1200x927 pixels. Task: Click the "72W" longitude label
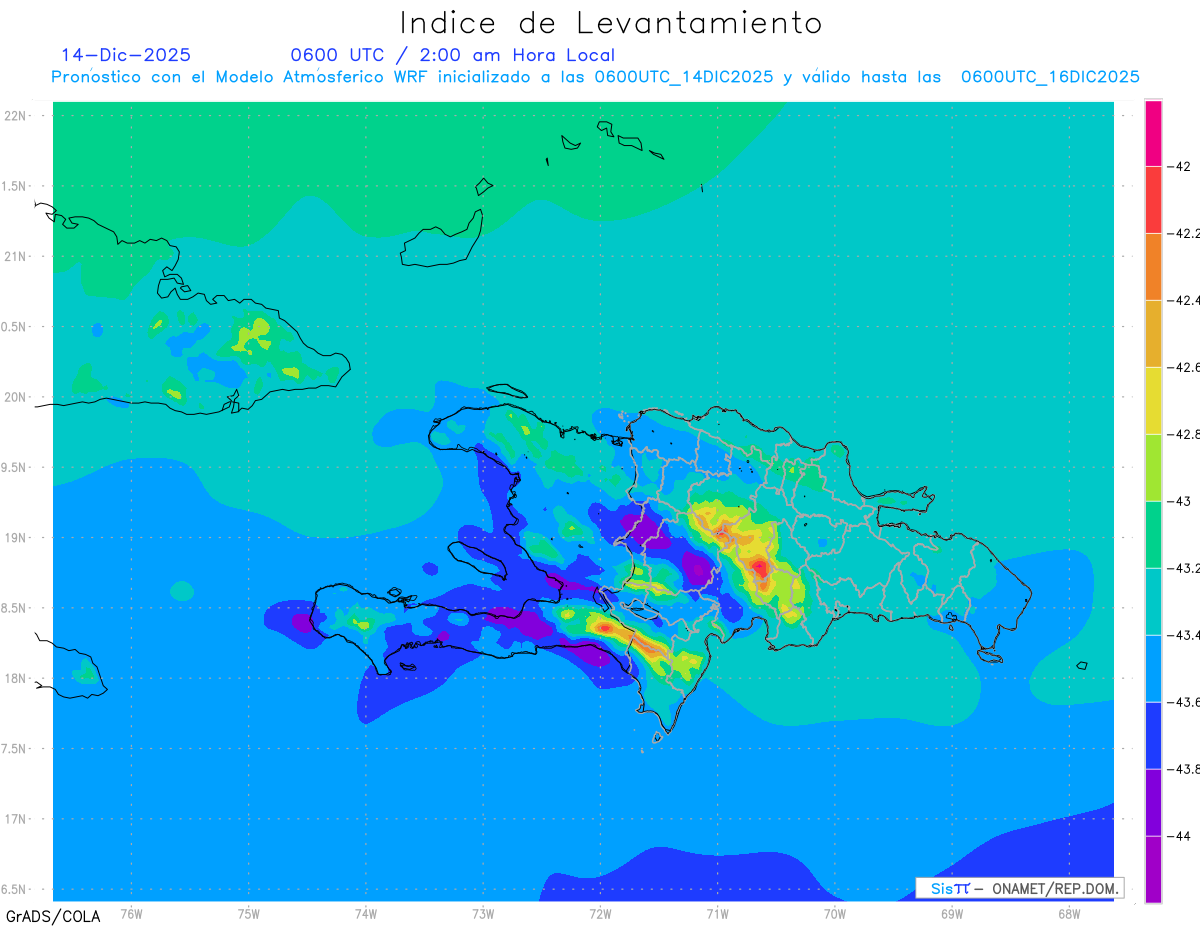pos(600,913)
